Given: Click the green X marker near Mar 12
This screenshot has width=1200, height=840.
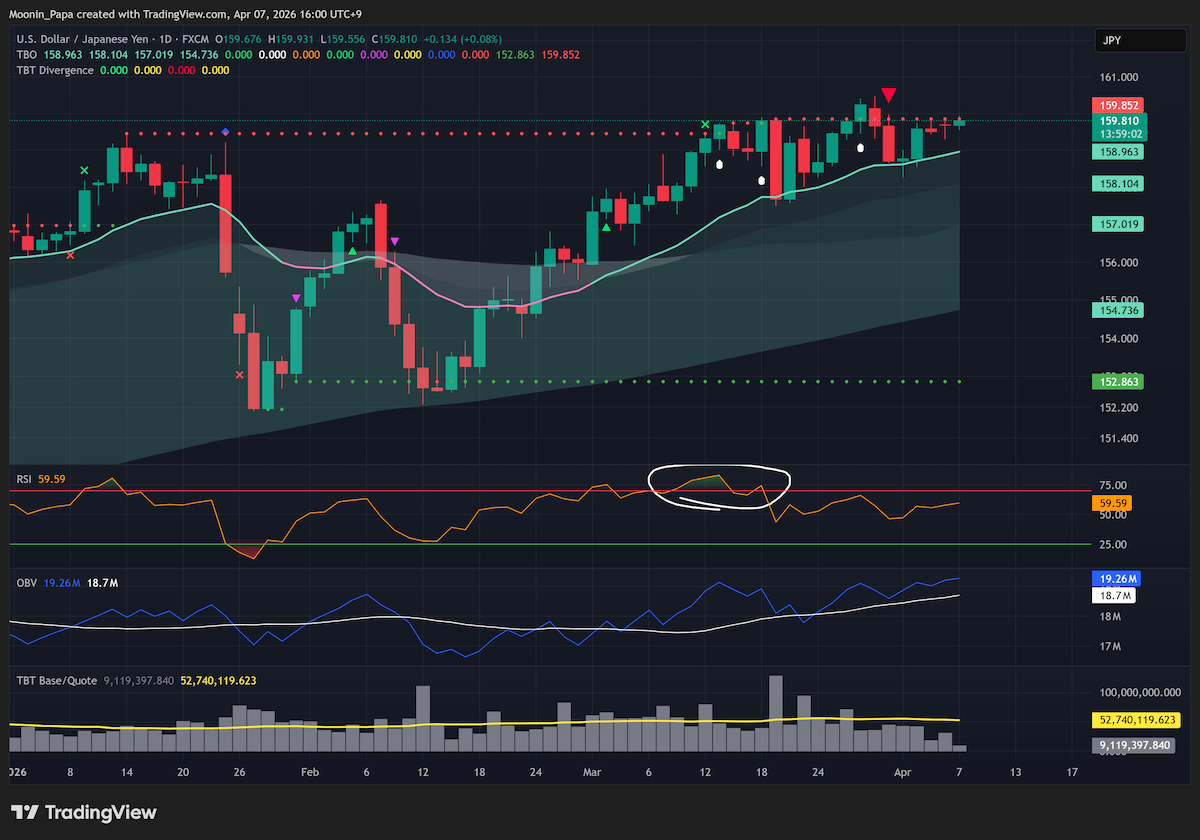Looking at the screenshot, I should [705, 125].
